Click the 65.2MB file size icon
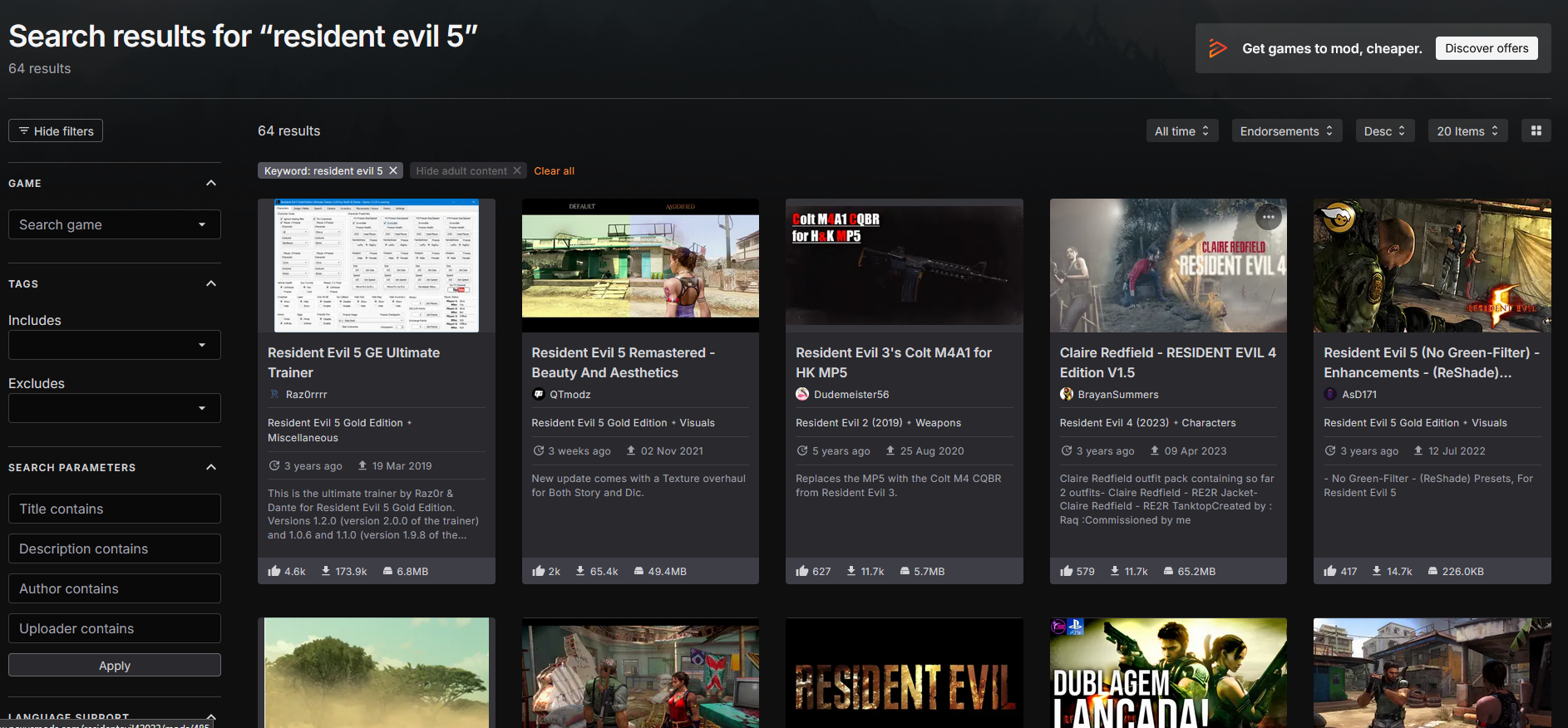1568x728 pixels. tap(1168, 571)
